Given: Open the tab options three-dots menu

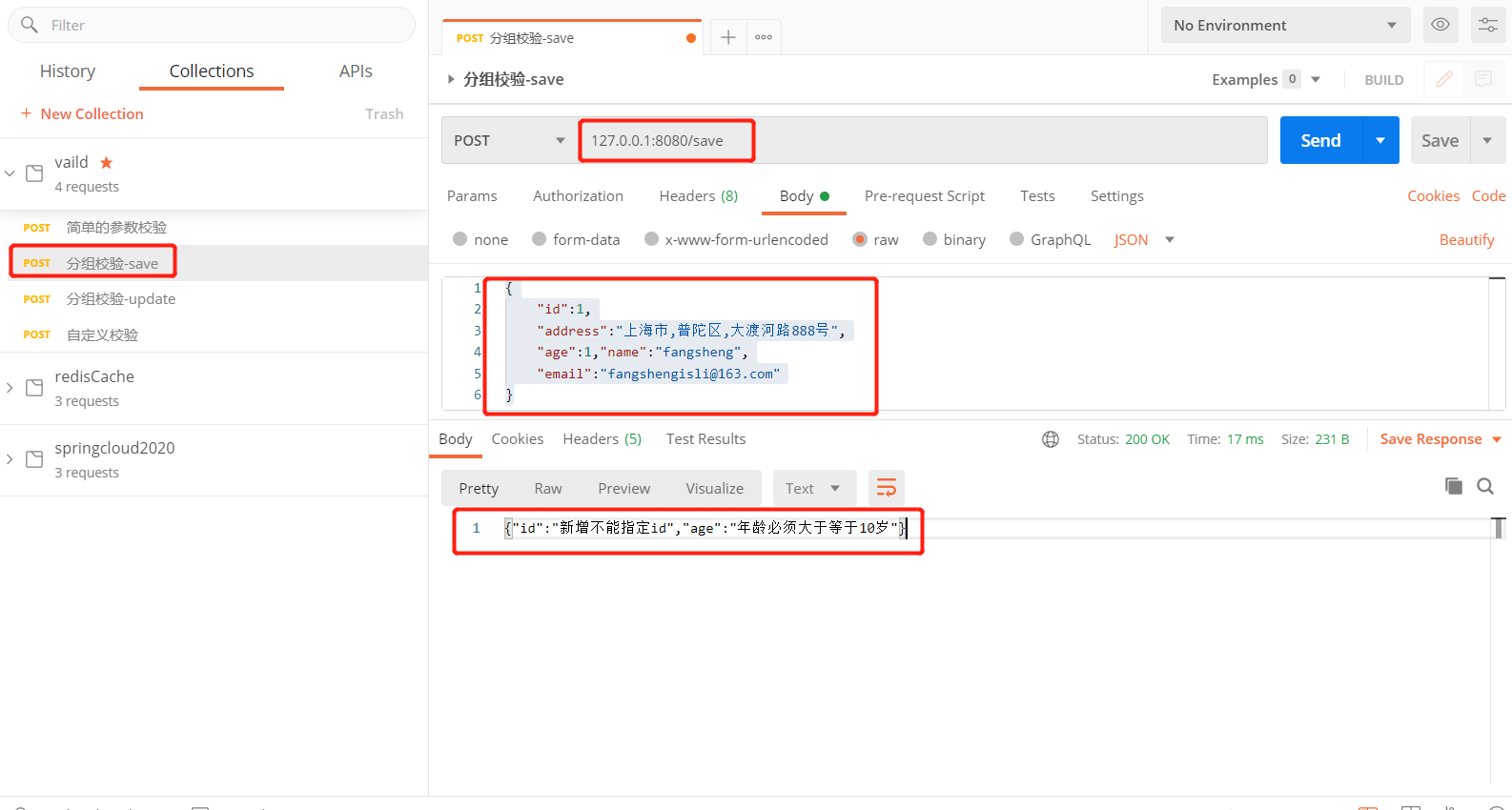Looking at the screenshot, I should pos(764,37).
